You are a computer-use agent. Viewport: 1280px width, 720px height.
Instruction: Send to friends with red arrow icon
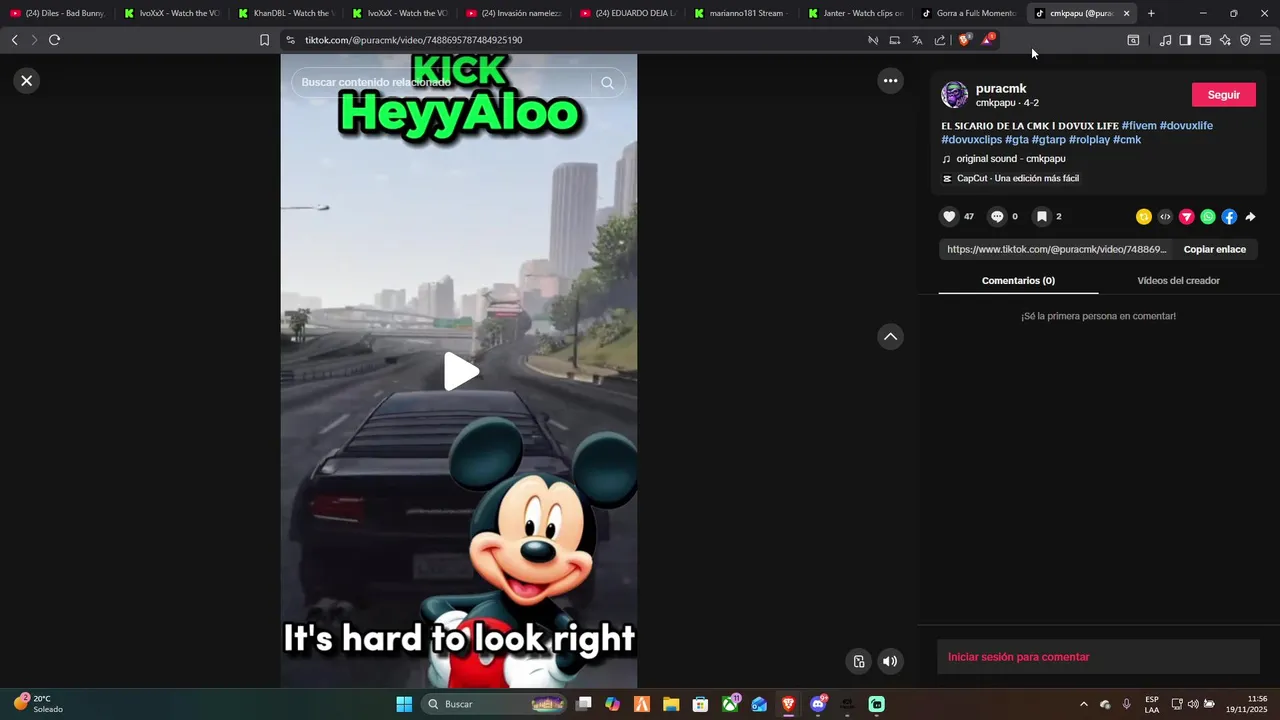pos(1187,217)
